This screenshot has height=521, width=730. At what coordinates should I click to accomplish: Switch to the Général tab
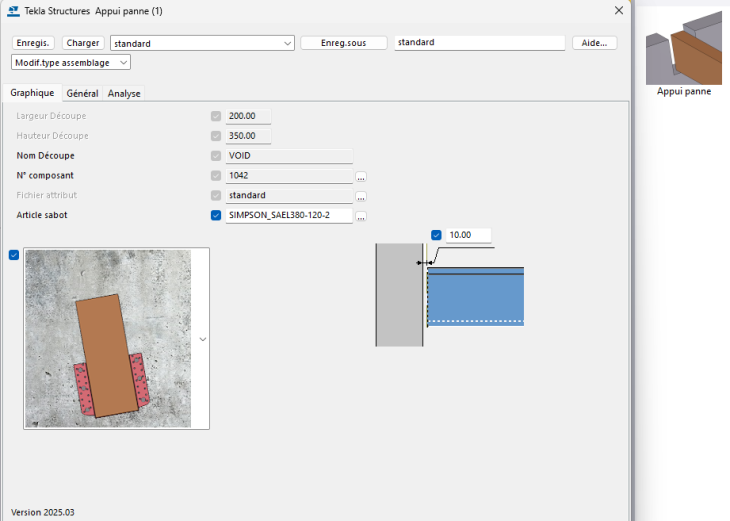pos(81,93)
